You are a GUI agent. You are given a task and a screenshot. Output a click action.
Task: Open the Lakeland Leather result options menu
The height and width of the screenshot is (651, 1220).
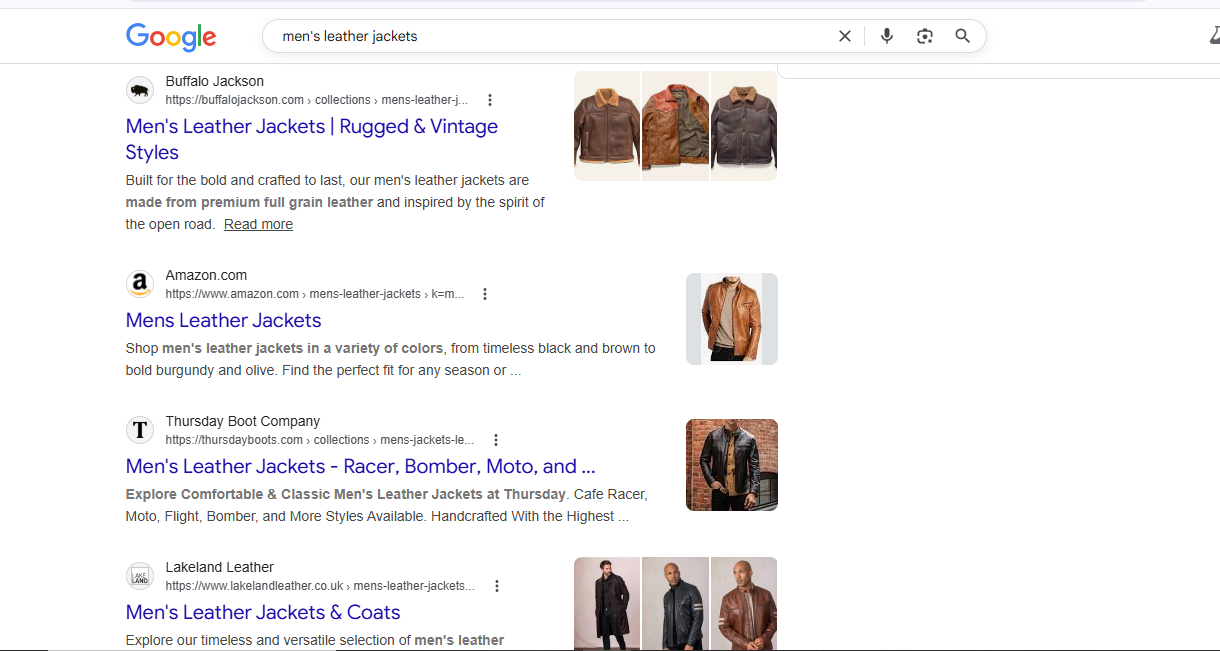pos(497,586)
